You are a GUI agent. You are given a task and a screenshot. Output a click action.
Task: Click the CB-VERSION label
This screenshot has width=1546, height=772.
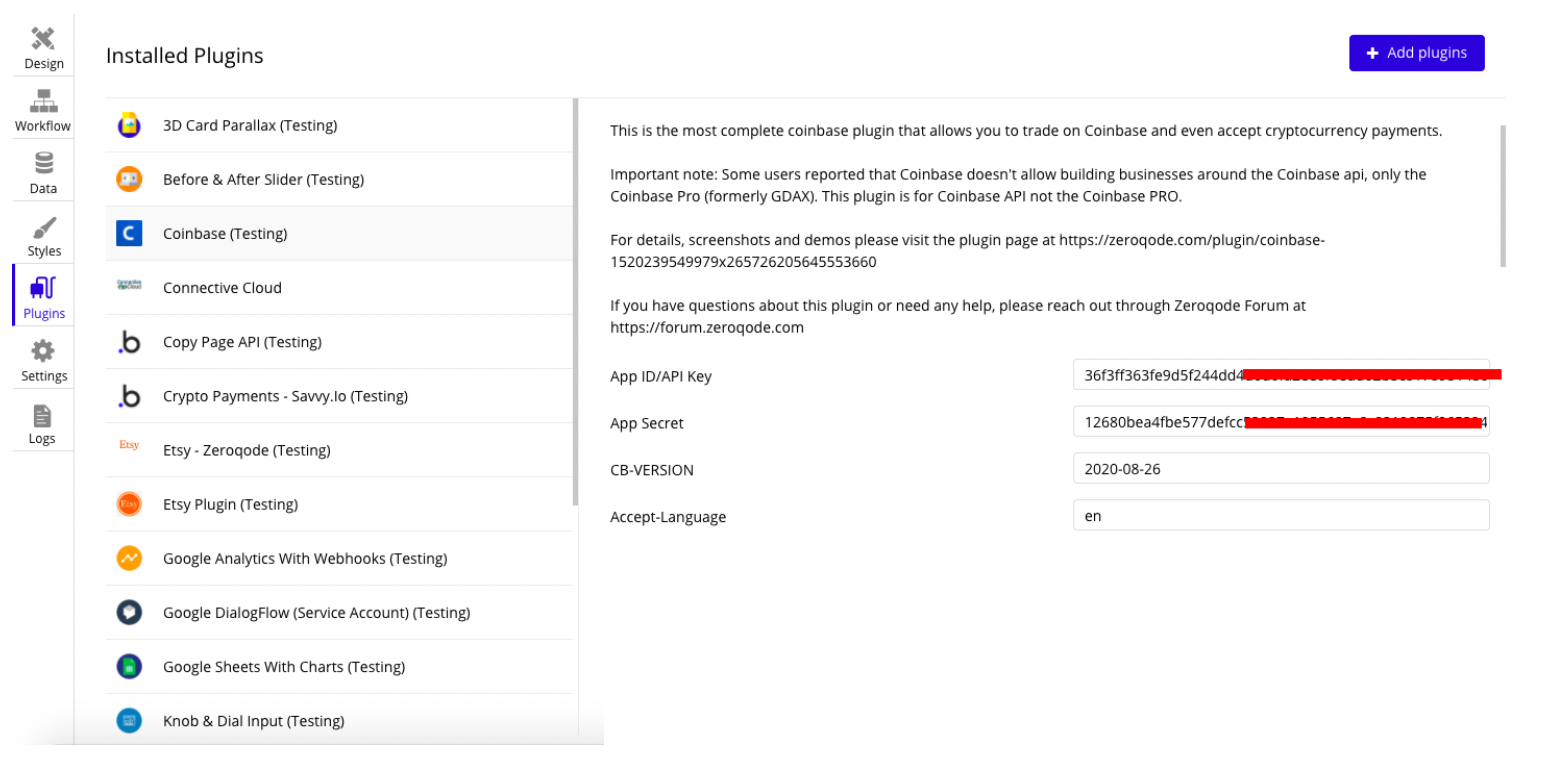pos(652,470)
